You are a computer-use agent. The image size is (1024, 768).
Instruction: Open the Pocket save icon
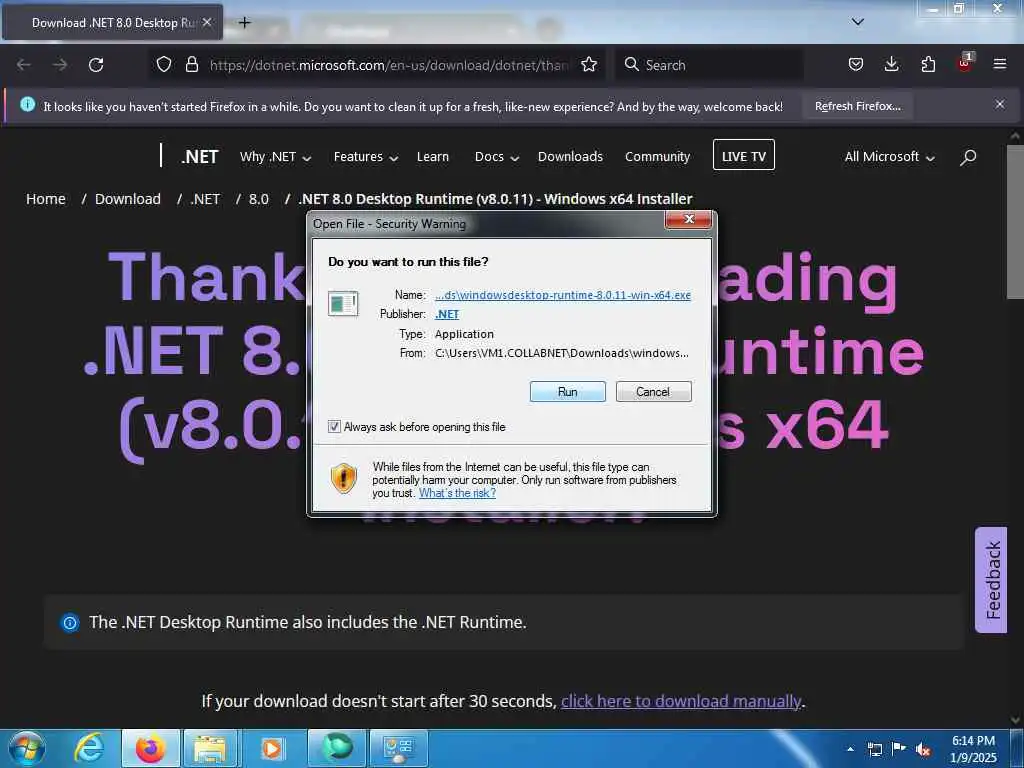coord(856,65)
